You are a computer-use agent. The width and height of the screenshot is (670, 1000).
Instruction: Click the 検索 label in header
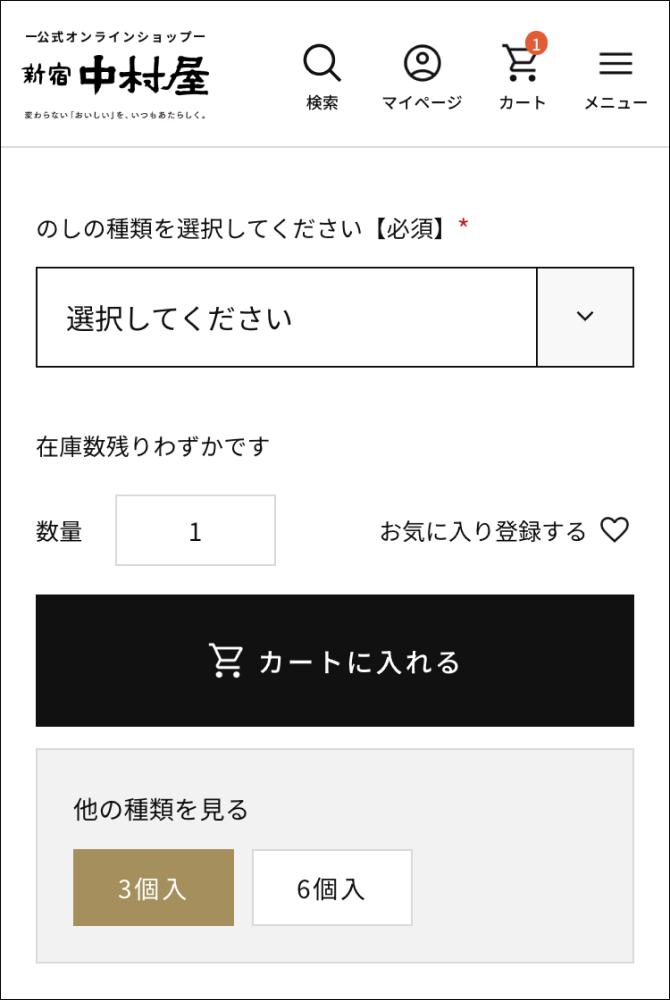tap(322, 102)
